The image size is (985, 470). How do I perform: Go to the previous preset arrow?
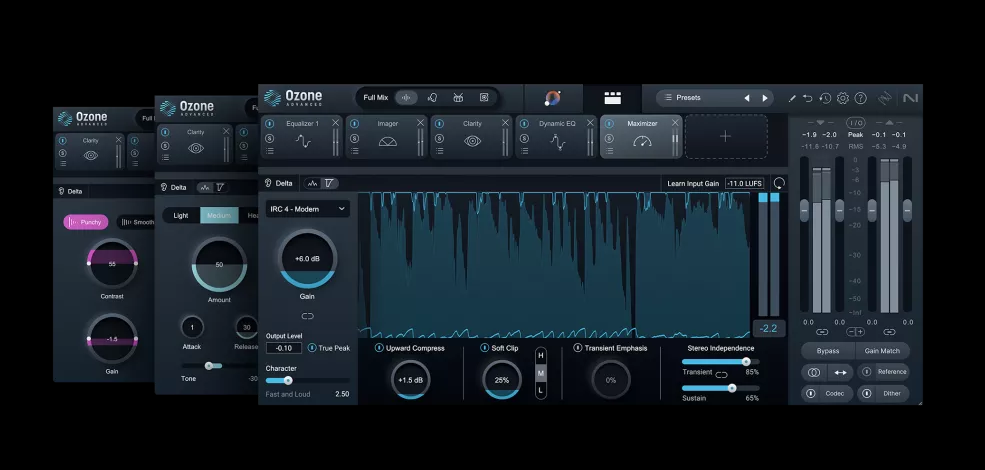(747, 98)
